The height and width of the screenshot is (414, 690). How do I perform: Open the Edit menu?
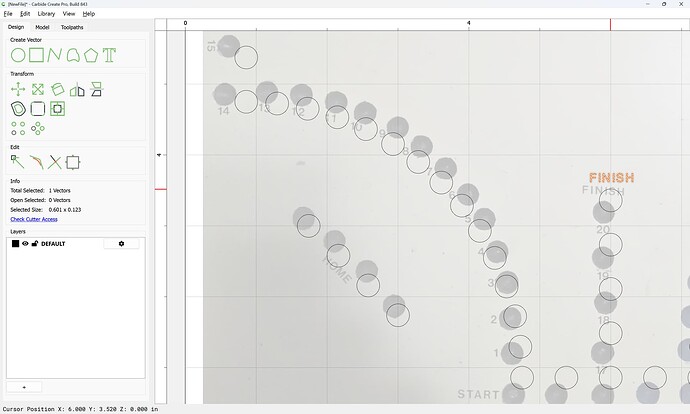(25, 14)
